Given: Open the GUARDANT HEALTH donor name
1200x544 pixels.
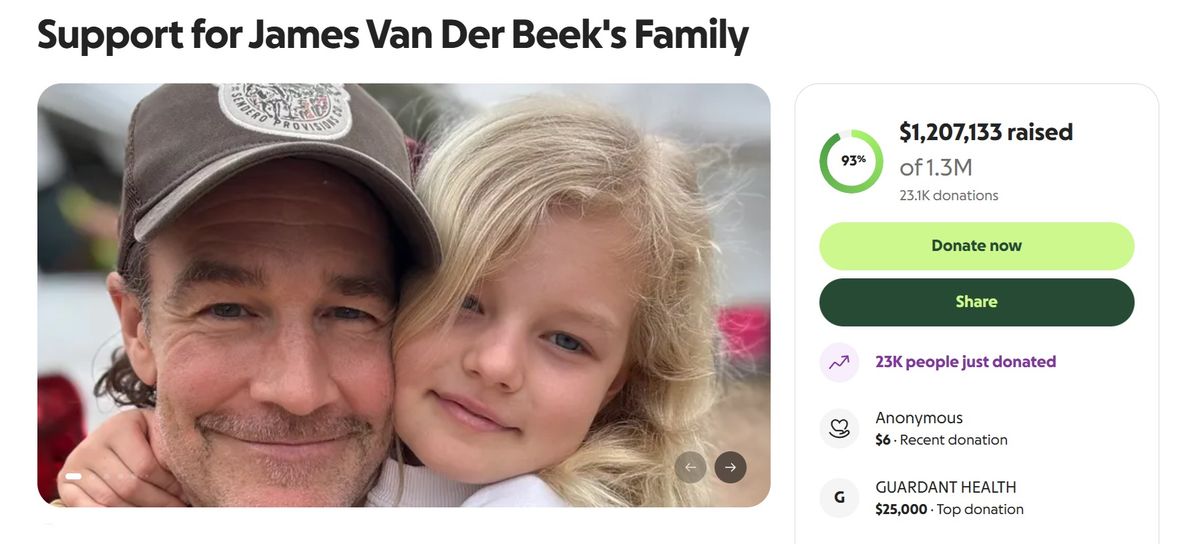Looking at the screenshot, I should (x=945, y=488).
